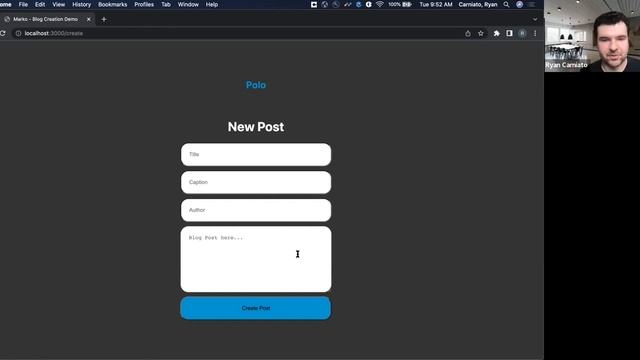Close the Marko Blog Creation Demo tab
The image size is (640, 360).
coord(89,19)
